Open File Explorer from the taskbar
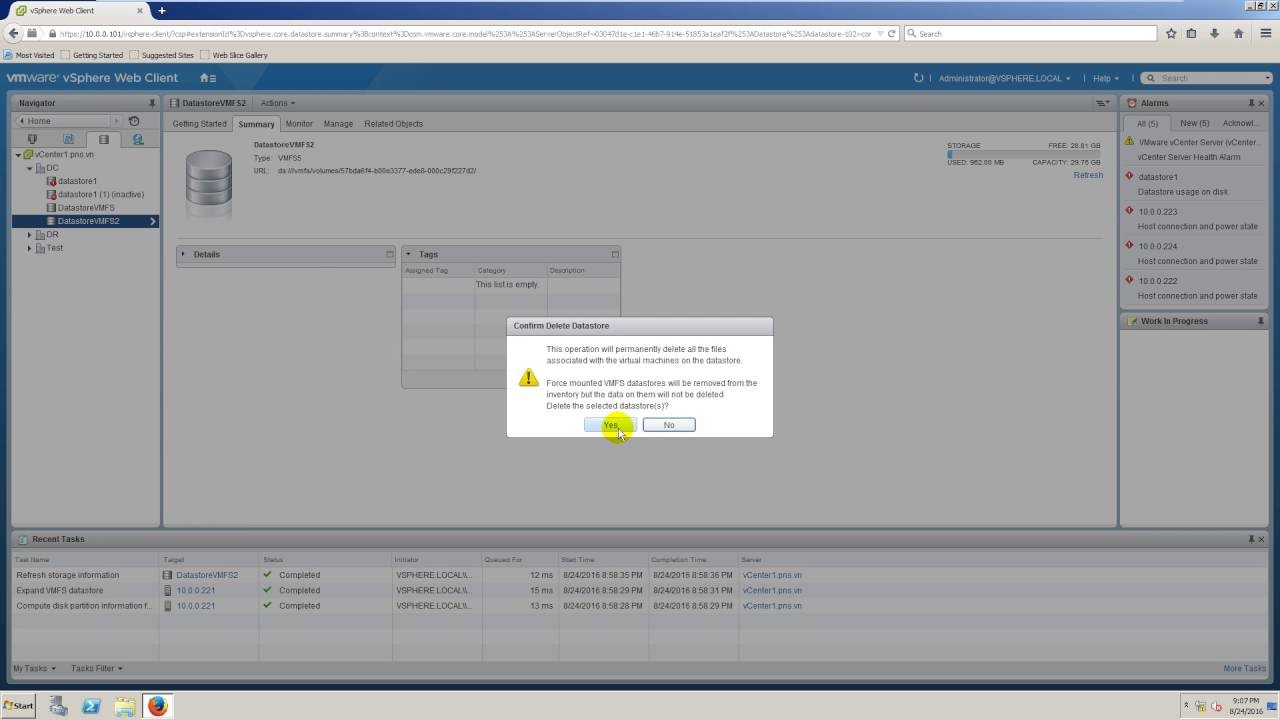 coord(124,706)
